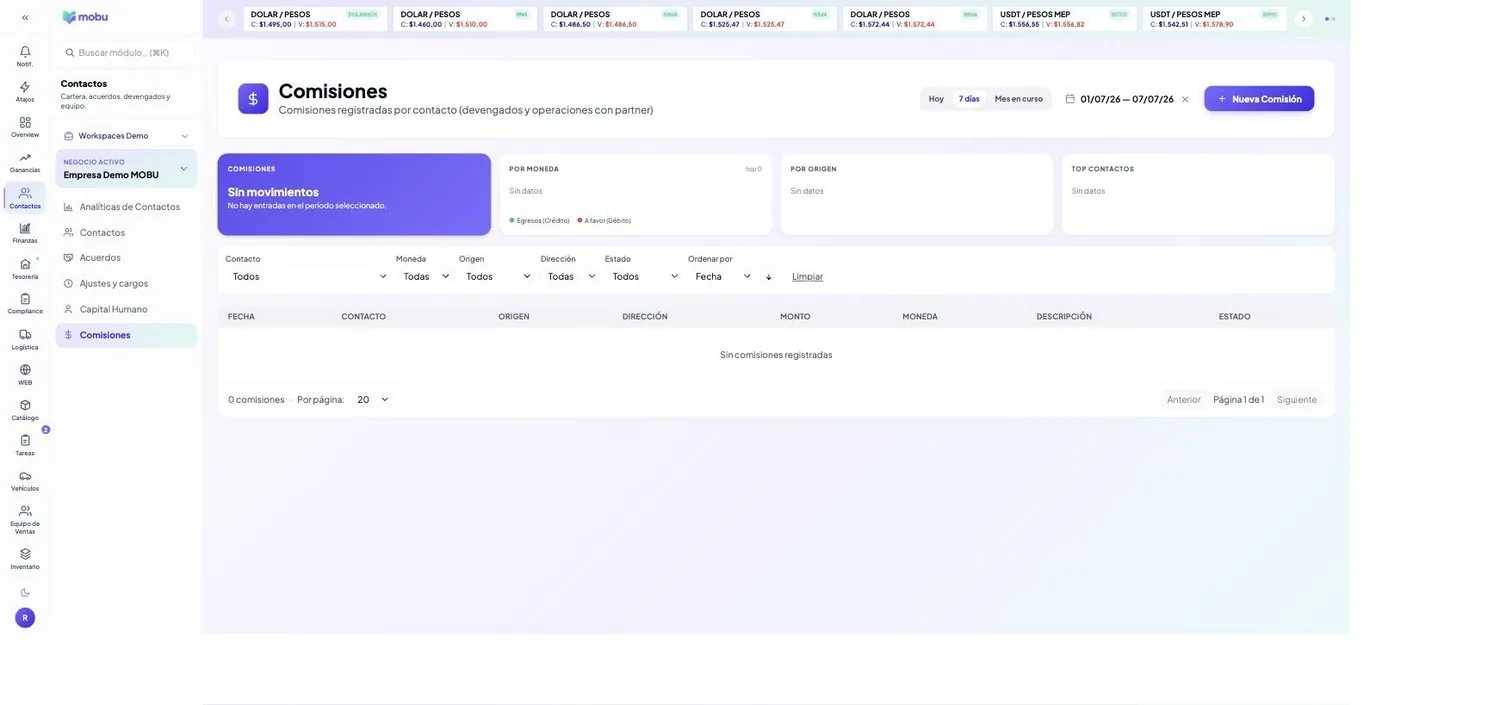Click ESTADO column header
This screenshot has height=705, width=1500.
[1234, 317]
